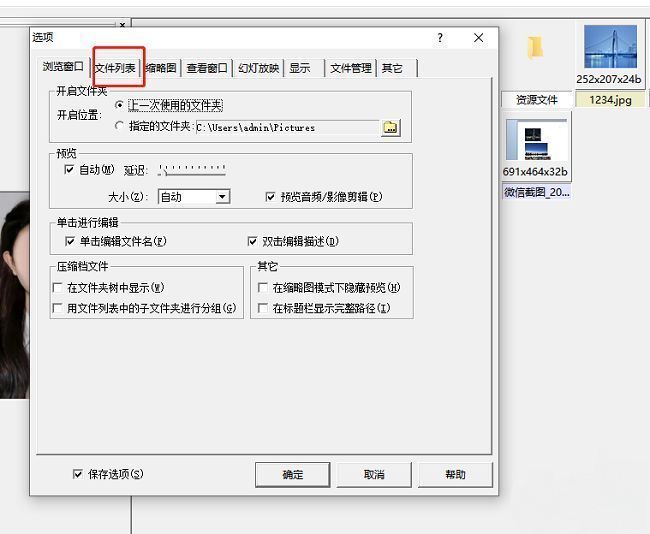Click the question mark help icon in title bar

[x=440, y=38]
